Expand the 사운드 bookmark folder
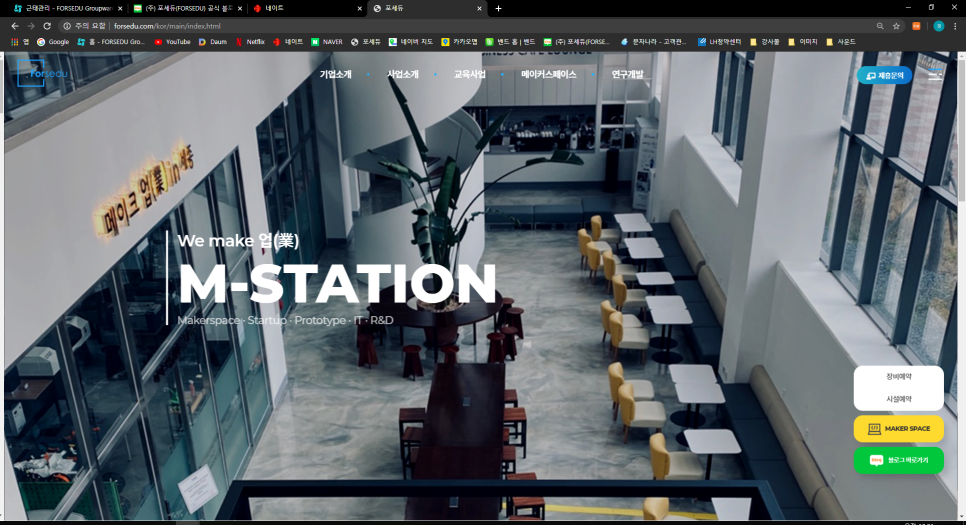This screenshot has width=966, height=525. click(840, 42)
